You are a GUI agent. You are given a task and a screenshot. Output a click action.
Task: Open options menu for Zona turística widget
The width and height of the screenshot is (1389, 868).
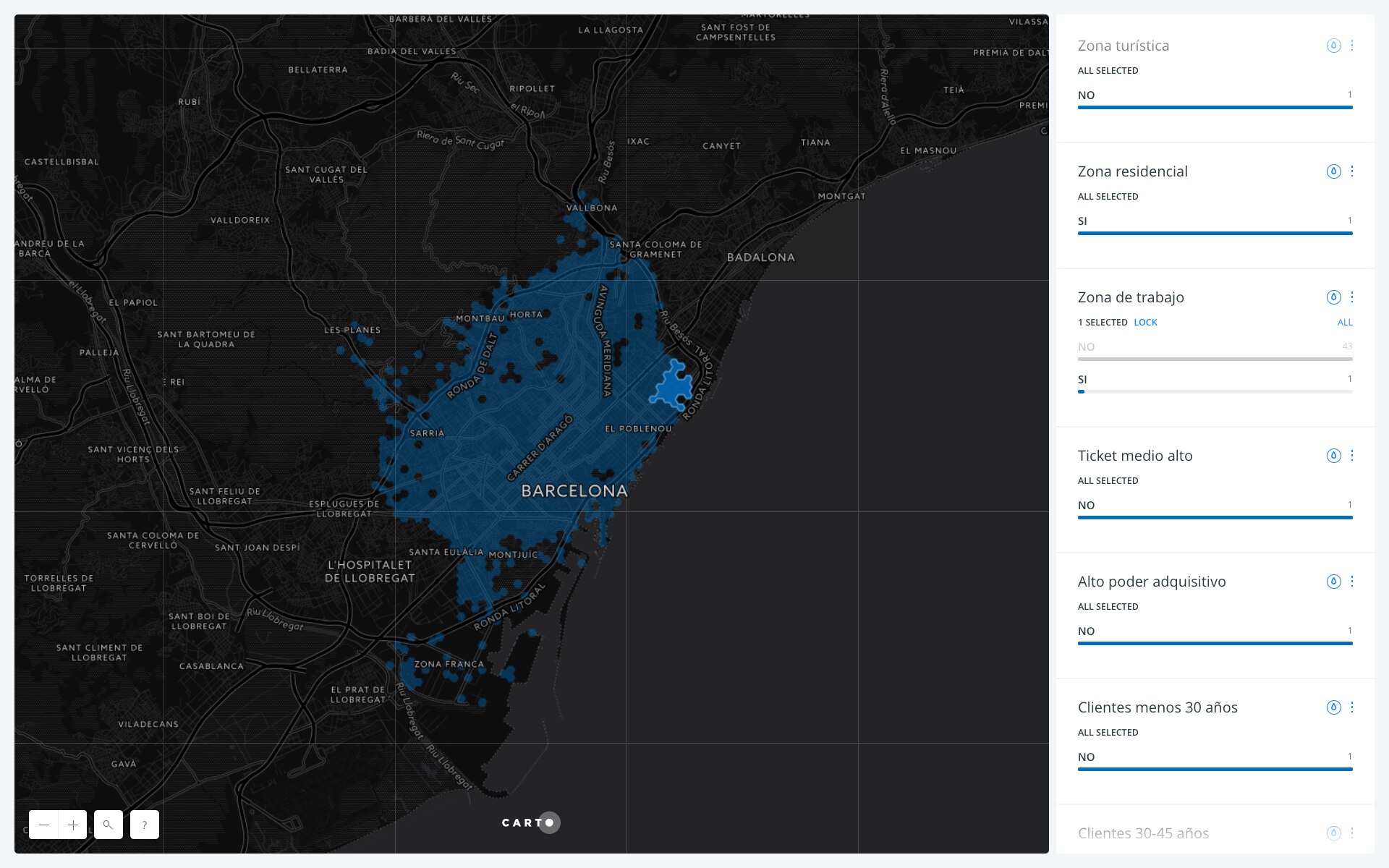(1352, 46)
